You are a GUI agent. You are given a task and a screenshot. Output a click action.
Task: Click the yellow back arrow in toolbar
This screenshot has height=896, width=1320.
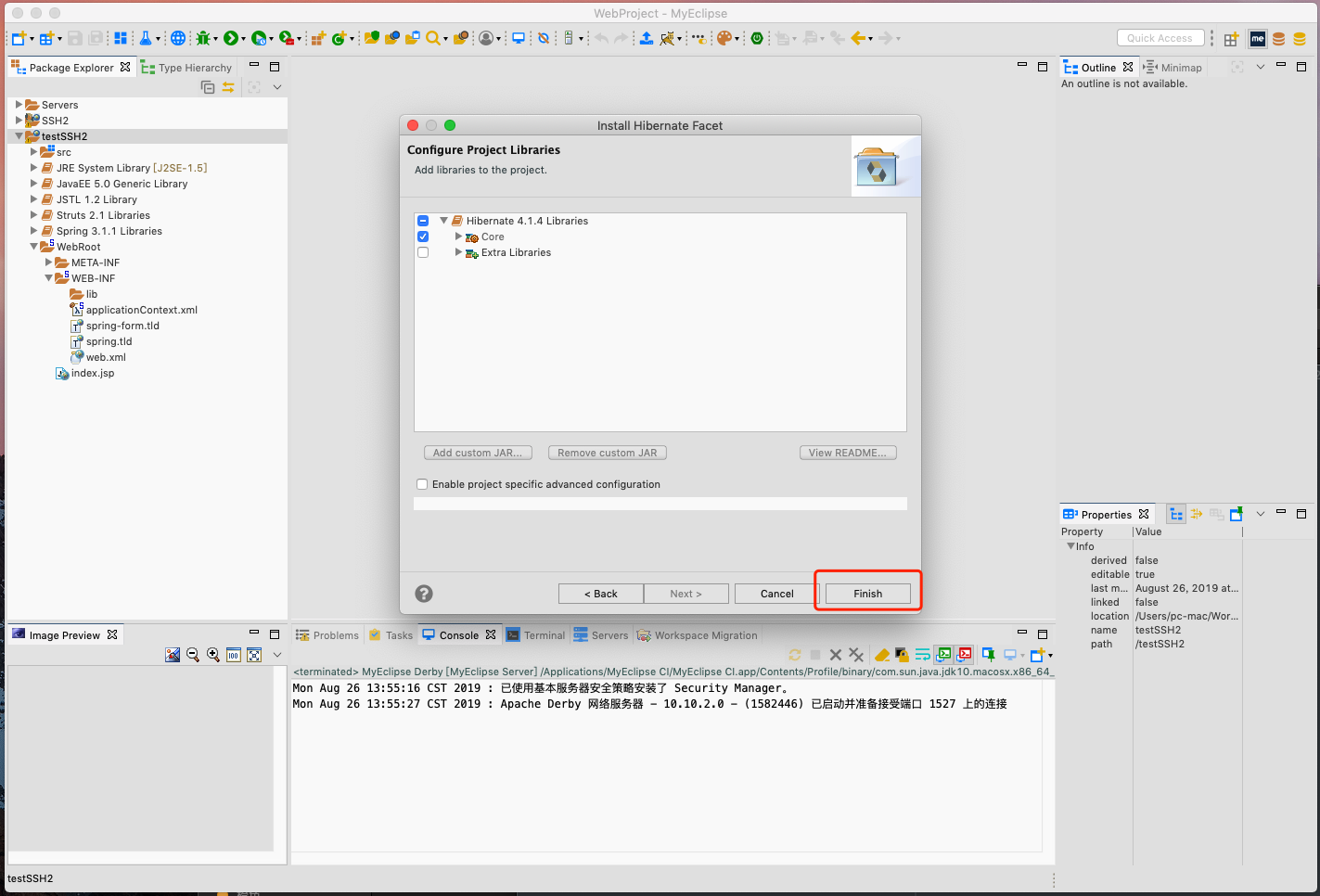coord(858,38)
